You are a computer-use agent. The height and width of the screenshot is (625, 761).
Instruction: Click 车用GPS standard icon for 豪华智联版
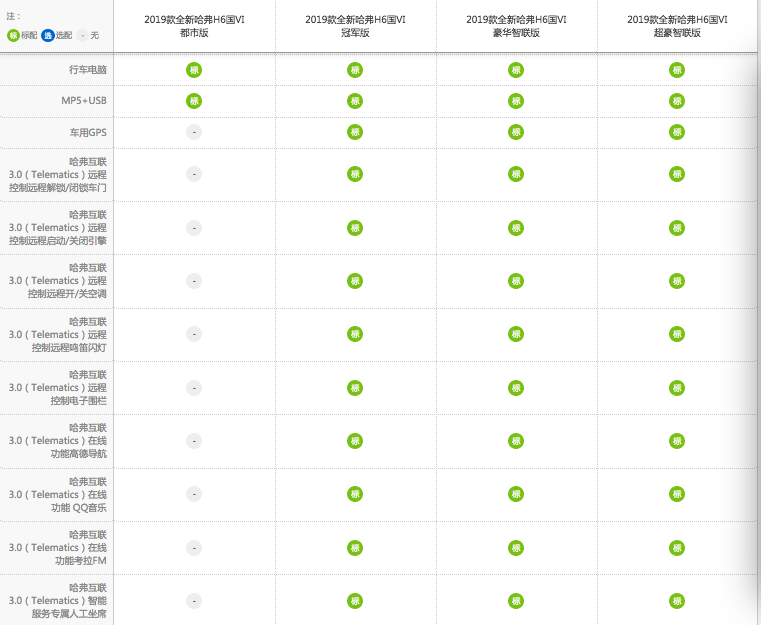[516, 132]
